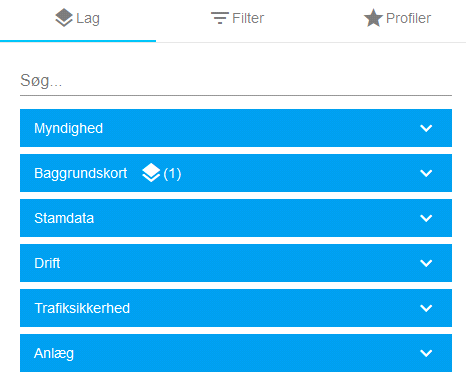Click the Anlæg group label
This screenshot has width=466, height=392.
(54, 354)
